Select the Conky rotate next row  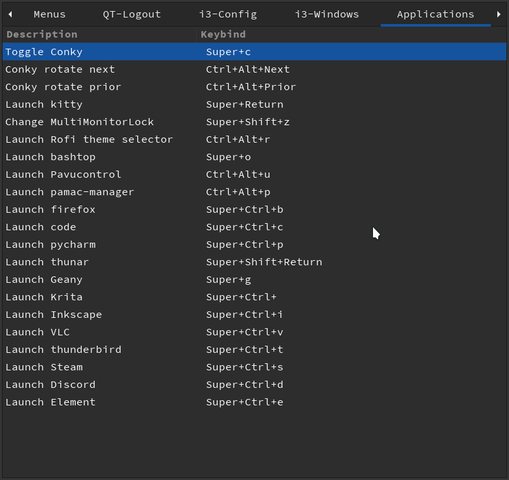click(254, 69)
